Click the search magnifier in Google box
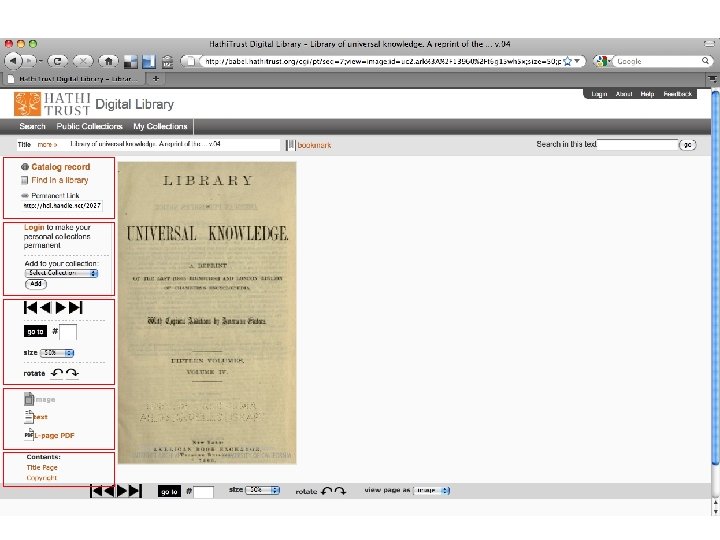The height and width of the screenshot is (540, 720). pyautogui.click(x=705, y=61)
